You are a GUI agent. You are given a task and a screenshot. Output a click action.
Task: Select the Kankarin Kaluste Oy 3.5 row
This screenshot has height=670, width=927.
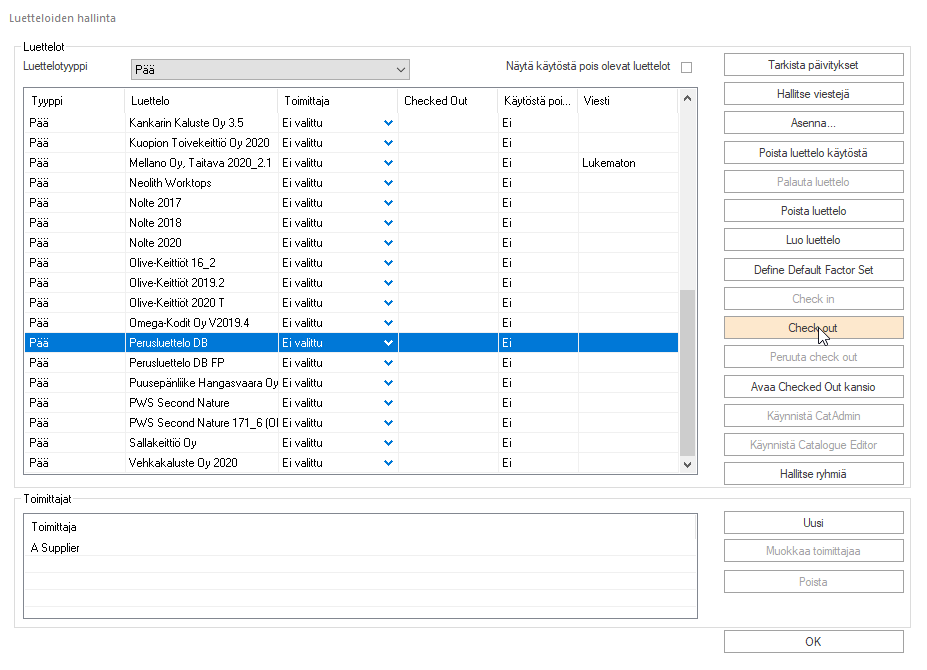tap(351, 123)
